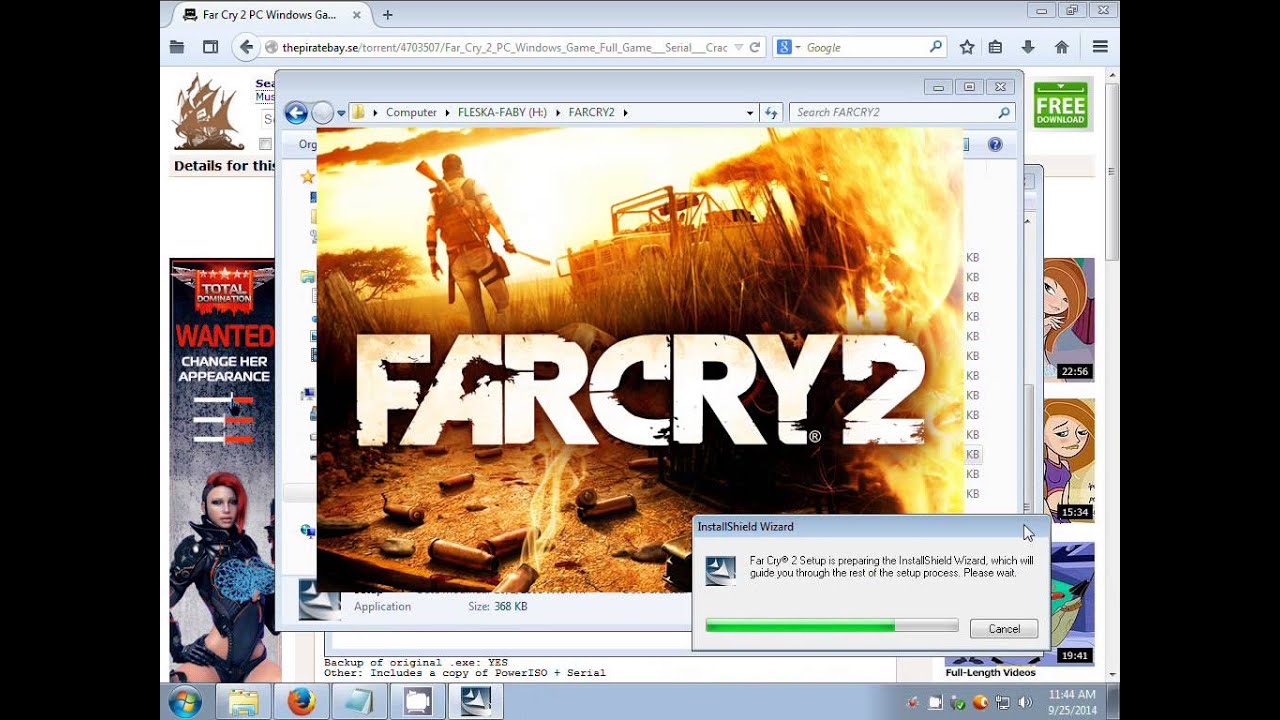Go to Firefox home page

click(x=1062, y=47)
